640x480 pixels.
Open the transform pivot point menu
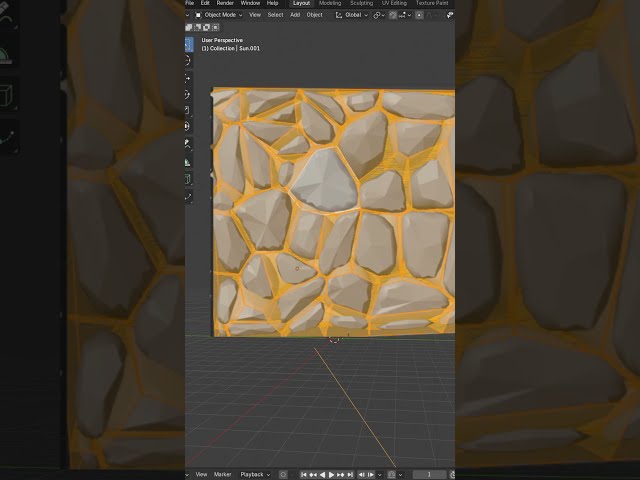379,15
